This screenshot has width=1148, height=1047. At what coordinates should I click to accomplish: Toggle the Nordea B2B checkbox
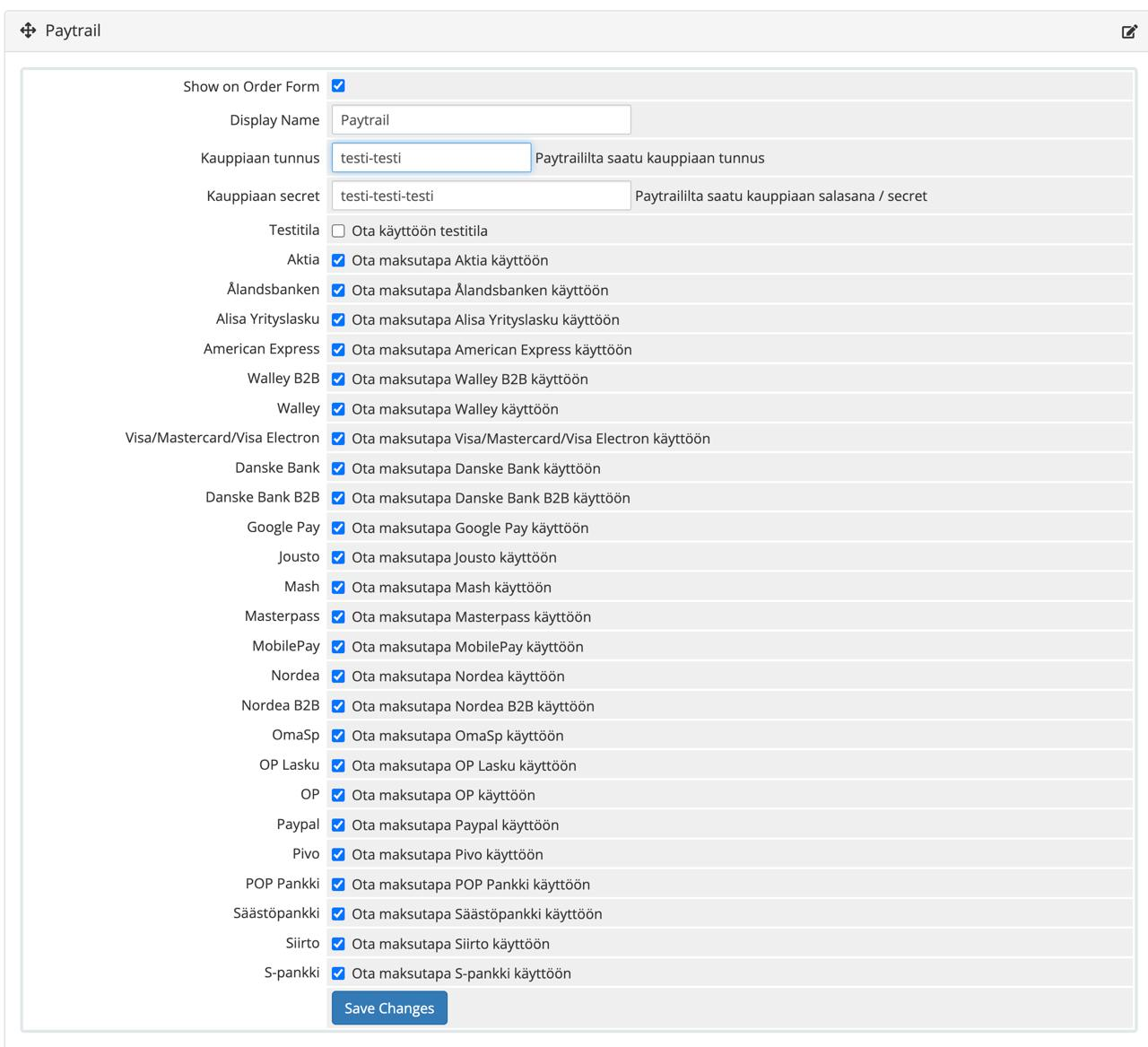[x=338, y=706]
